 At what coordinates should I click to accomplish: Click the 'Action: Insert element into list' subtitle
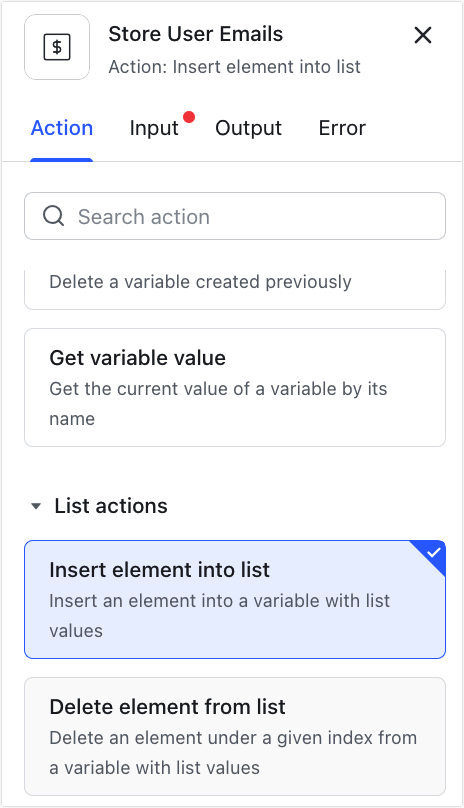coord(234,67)
